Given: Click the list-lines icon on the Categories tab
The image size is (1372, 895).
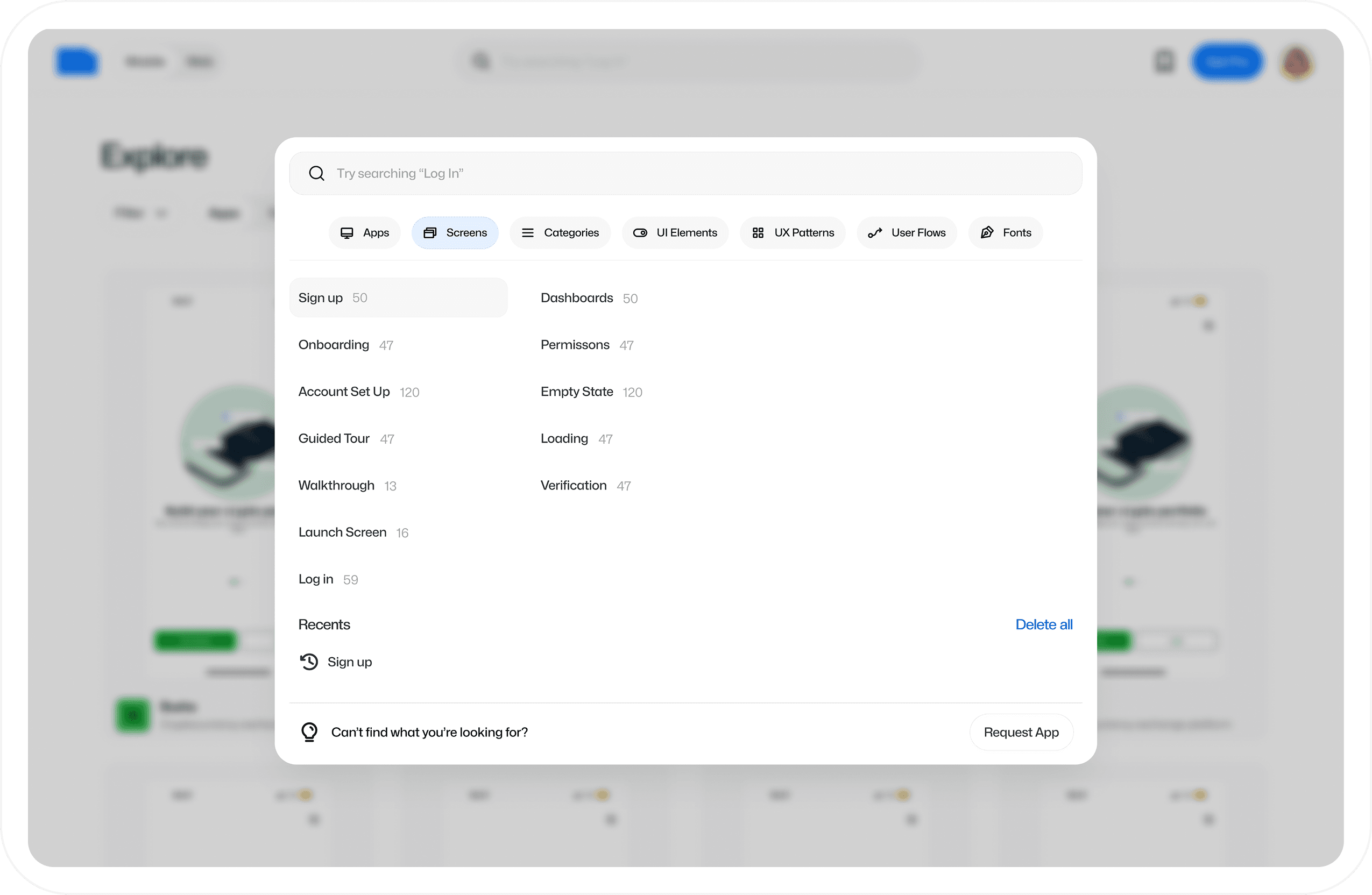Looking at the screenshot, I should coord(527,233).
